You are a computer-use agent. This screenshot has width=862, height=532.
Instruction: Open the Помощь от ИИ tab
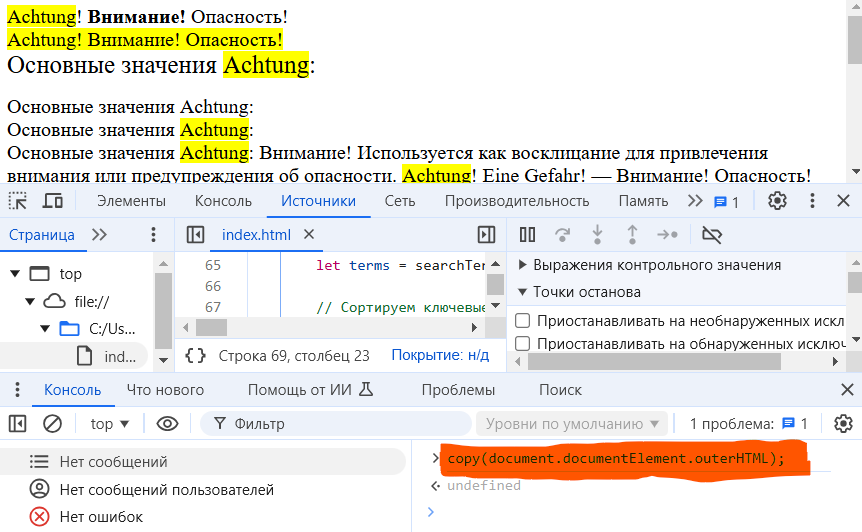310,390
